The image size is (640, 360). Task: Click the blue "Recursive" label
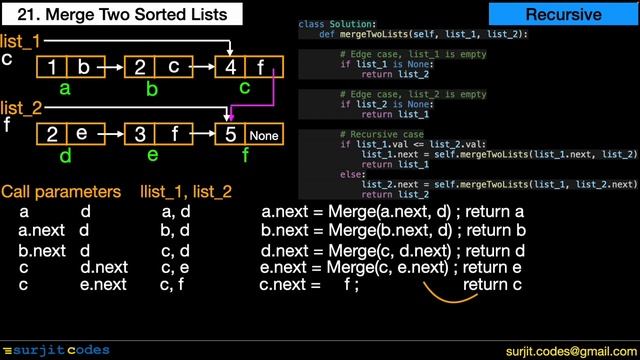[563, 14]
